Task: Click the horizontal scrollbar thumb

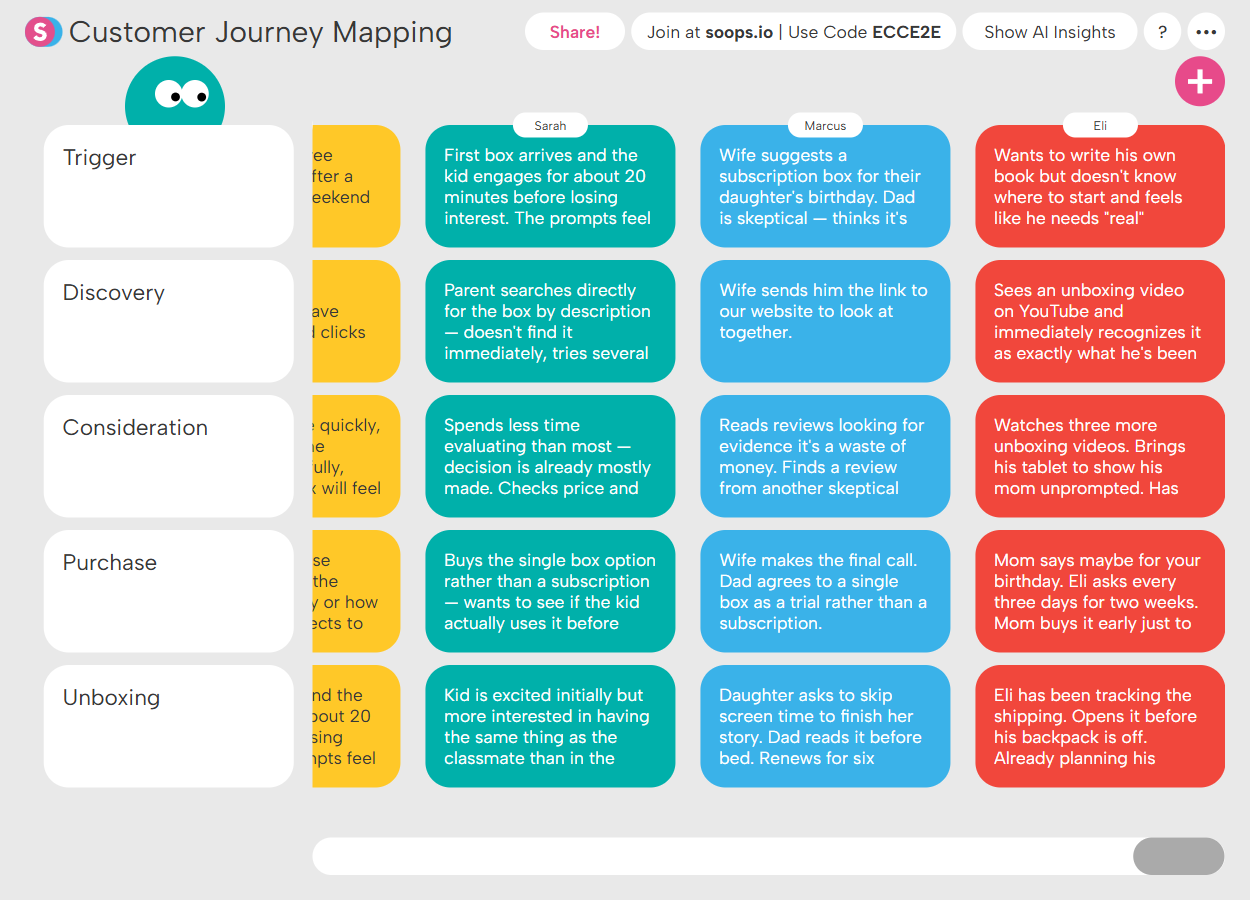Action: [x=1178, y=856]
